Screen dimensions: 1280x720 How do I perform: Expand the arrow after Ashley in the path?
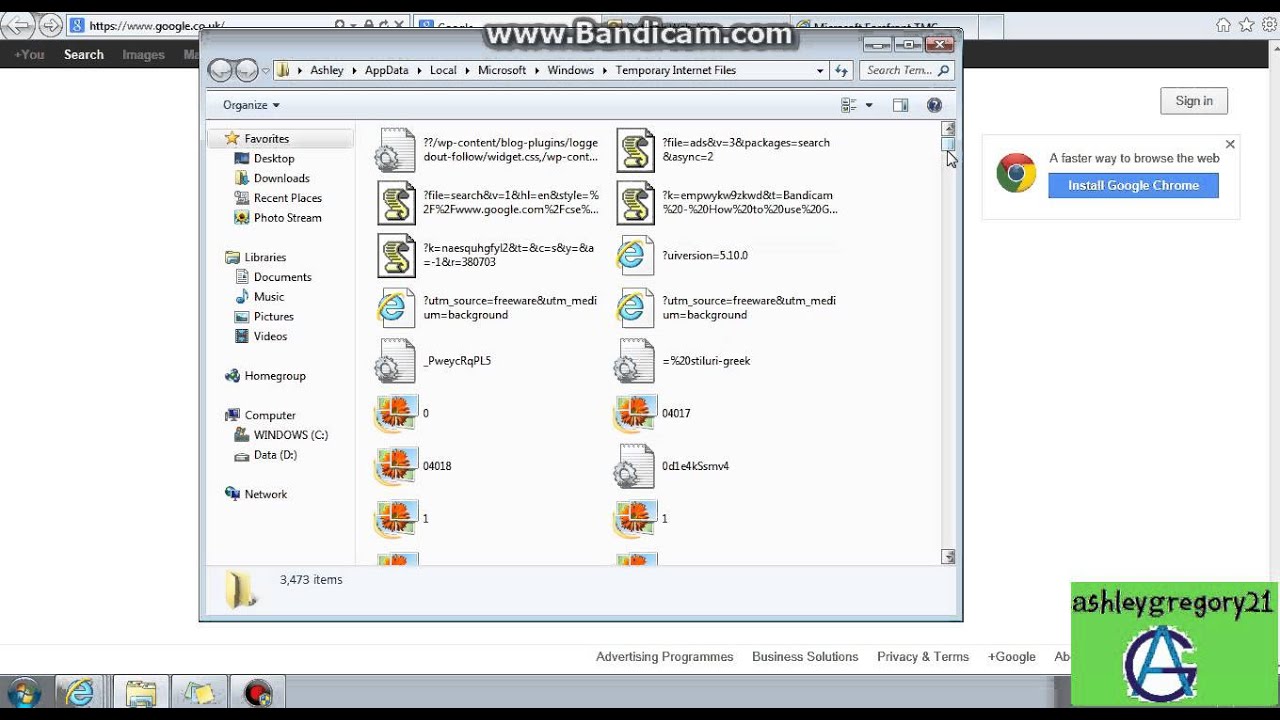pos(354,70)
